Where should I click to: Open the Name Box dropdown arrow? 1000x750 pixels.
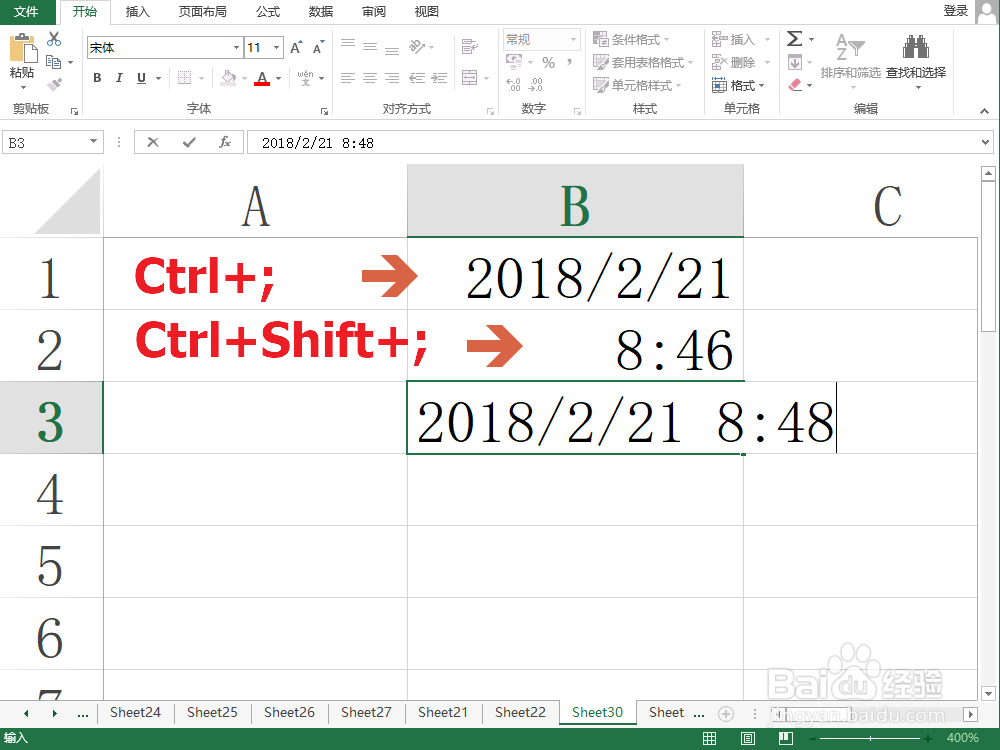[93, 142]
